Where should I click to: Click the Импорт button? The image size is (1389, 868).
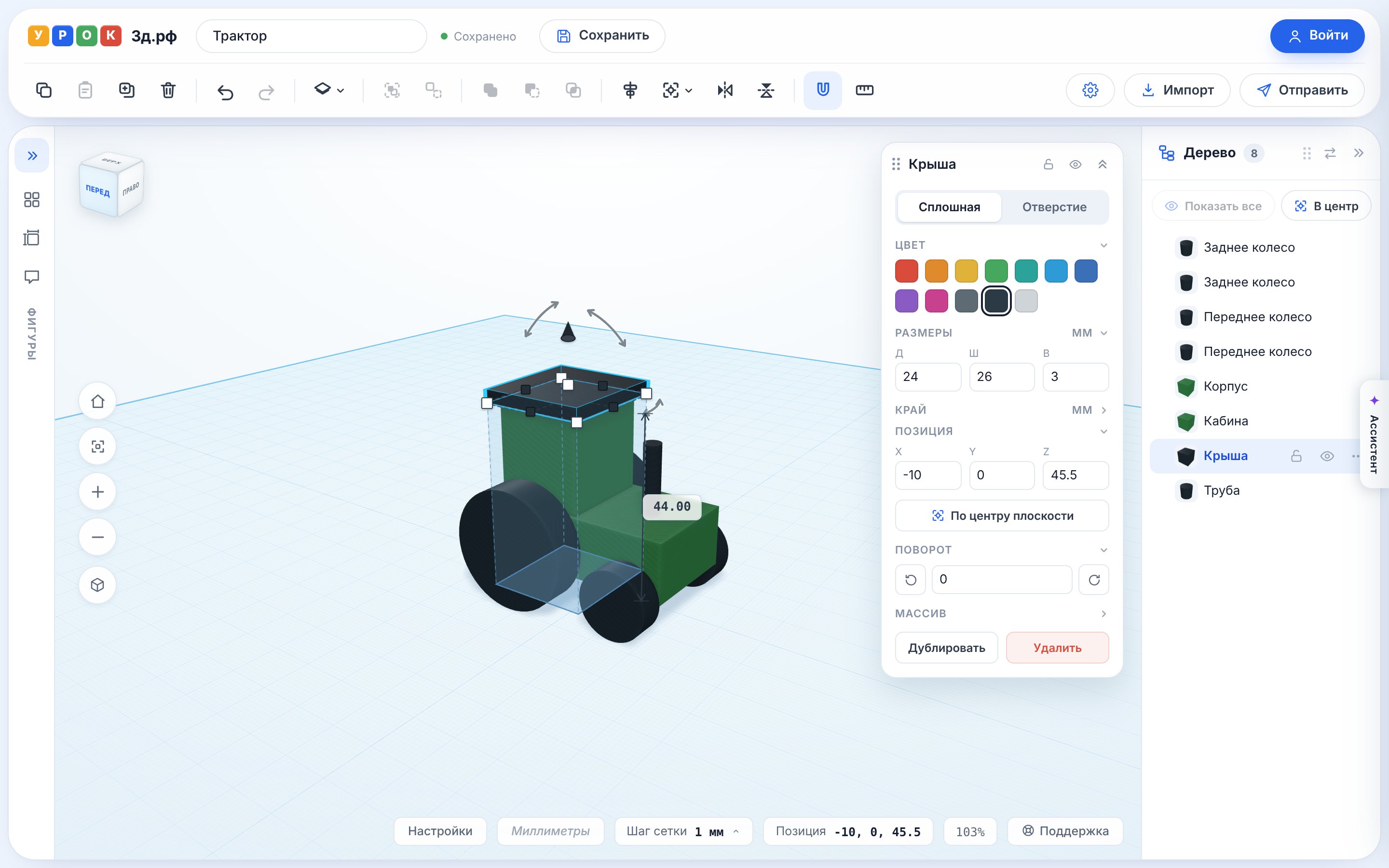coord(1177,90)
